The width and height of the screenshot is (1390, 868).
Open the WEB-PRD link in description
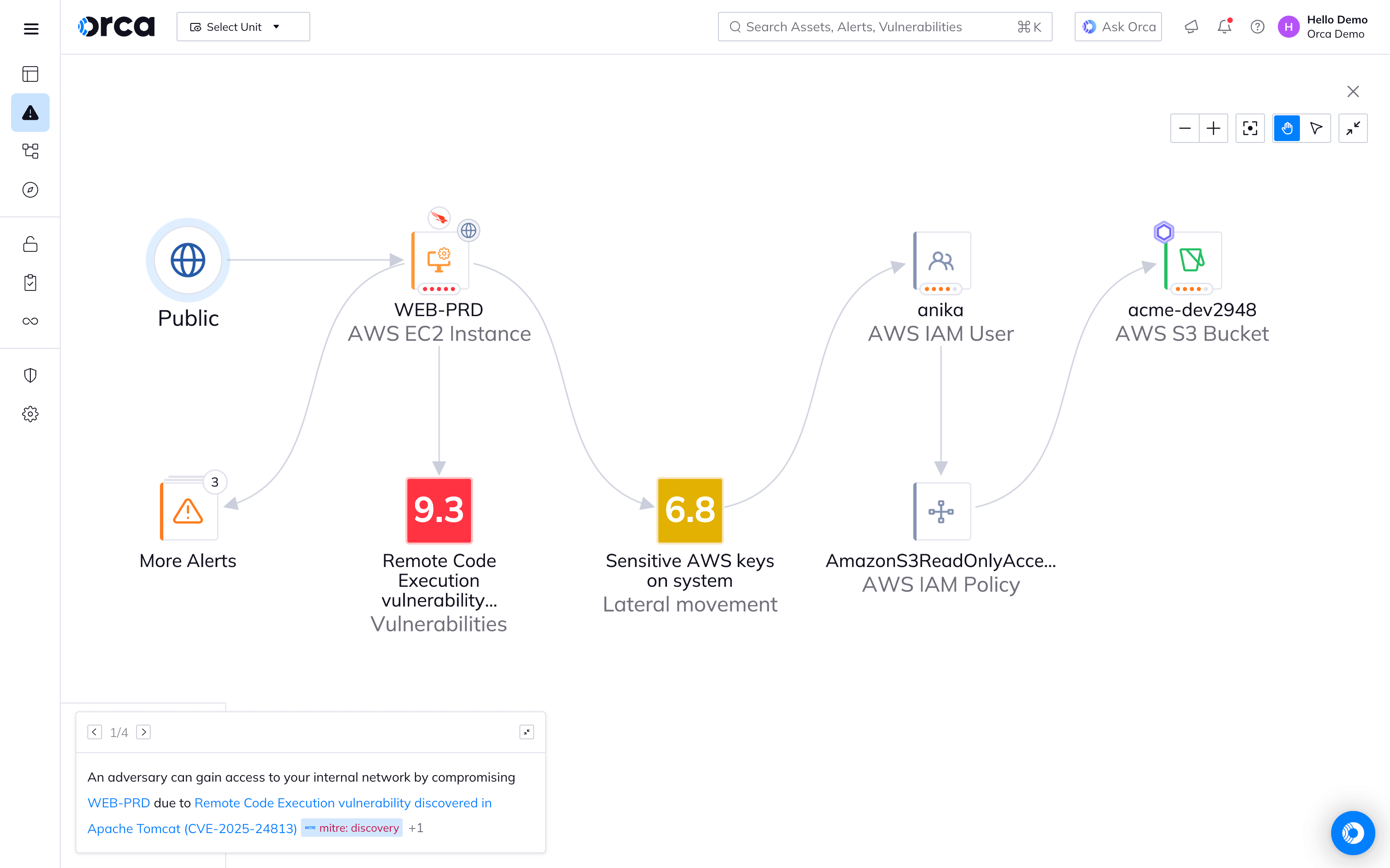[x=118, y=803]
